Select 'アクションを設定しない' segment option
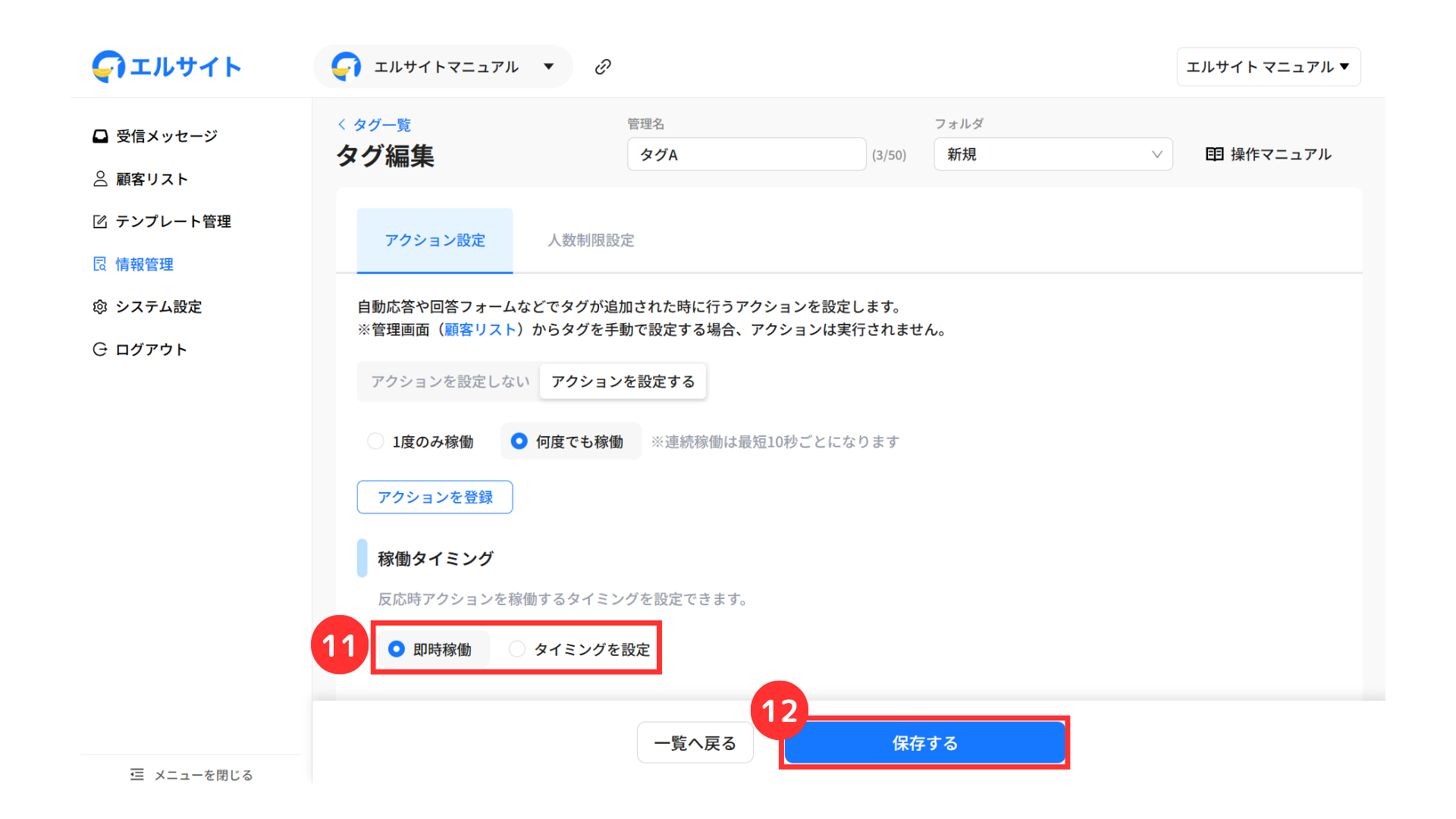1456x819 pixels. pyautogui.click(x=450, y=381)
